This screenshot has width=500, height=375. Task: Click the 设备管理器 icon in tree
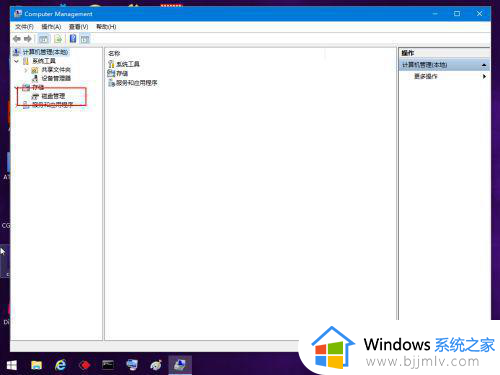pyautogui.click(x=35, y=78)
